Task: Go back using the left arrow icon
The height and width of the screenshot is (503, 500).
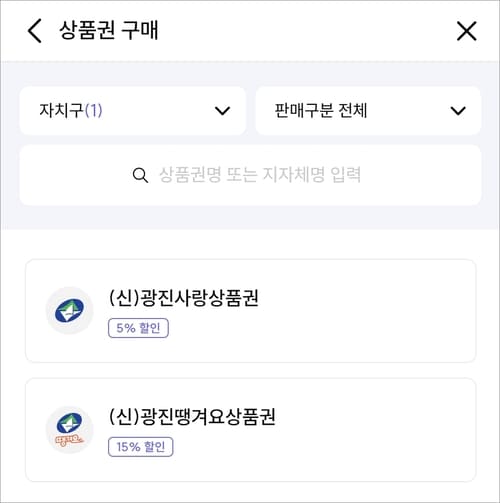Action: [x=35, y=31]
